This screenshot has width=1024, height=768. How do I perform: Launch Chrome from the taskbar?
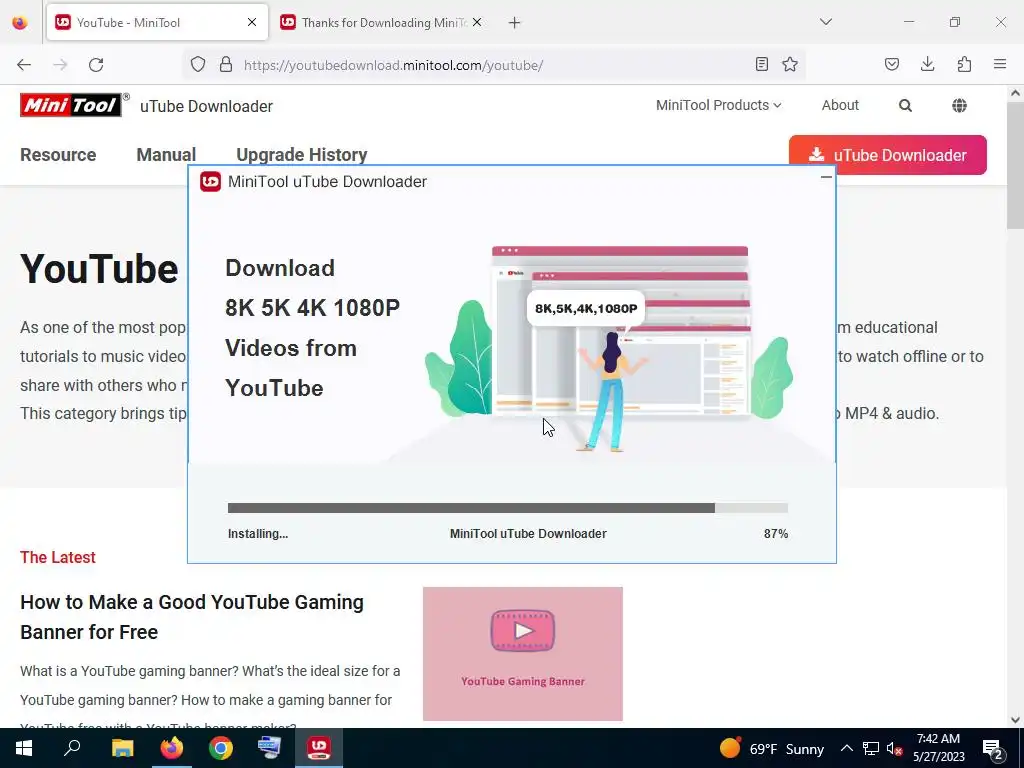(221, 748)
